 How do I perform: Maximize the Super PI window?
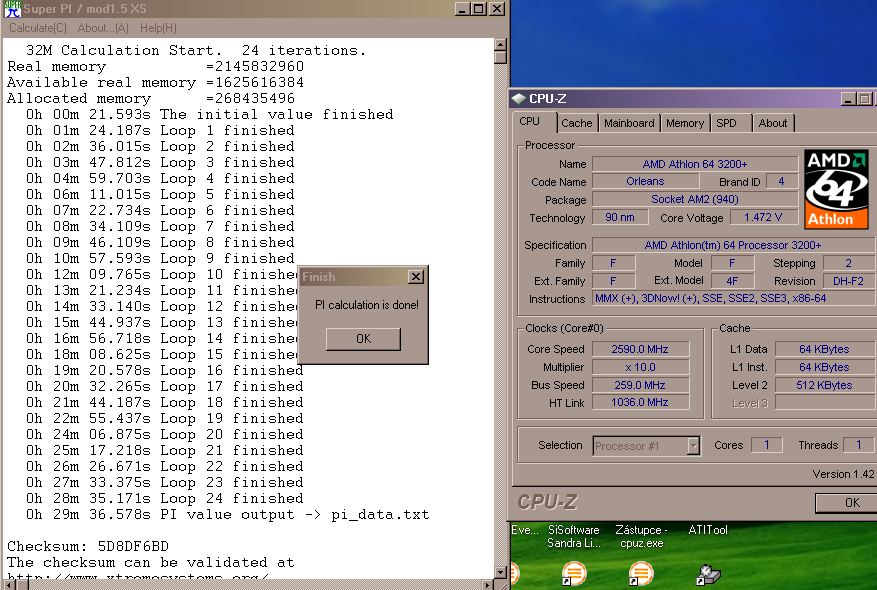(479, 9)
